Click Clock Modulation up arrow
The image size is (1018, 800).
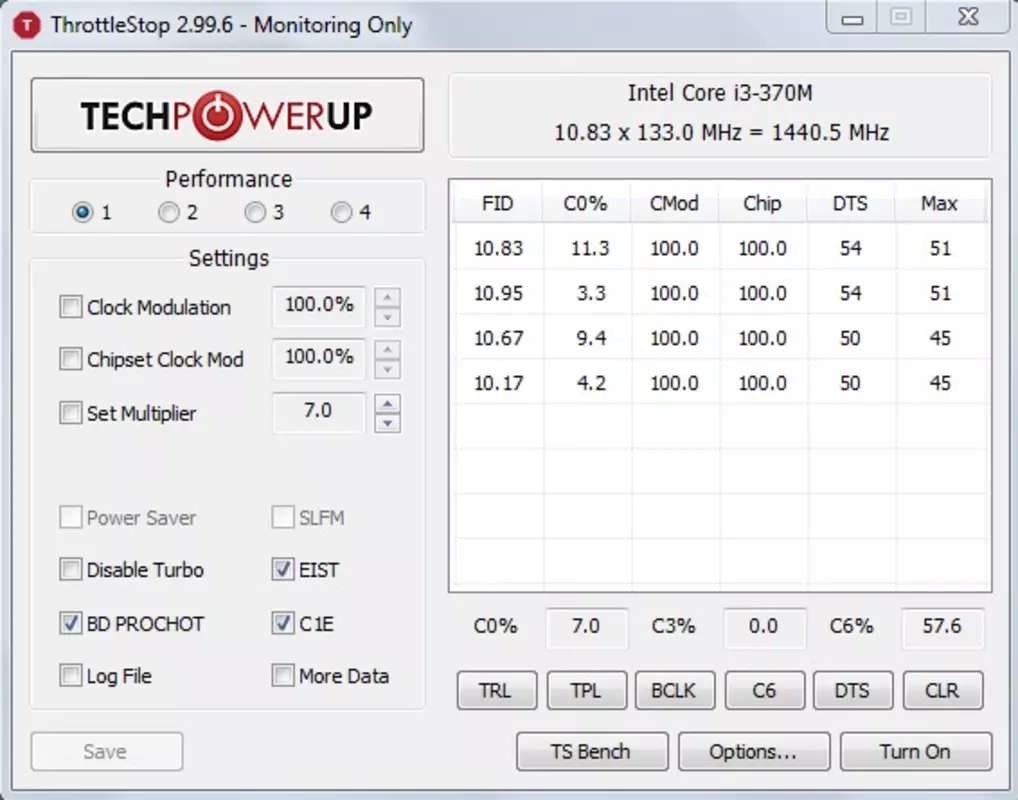(x=388, y=297)
